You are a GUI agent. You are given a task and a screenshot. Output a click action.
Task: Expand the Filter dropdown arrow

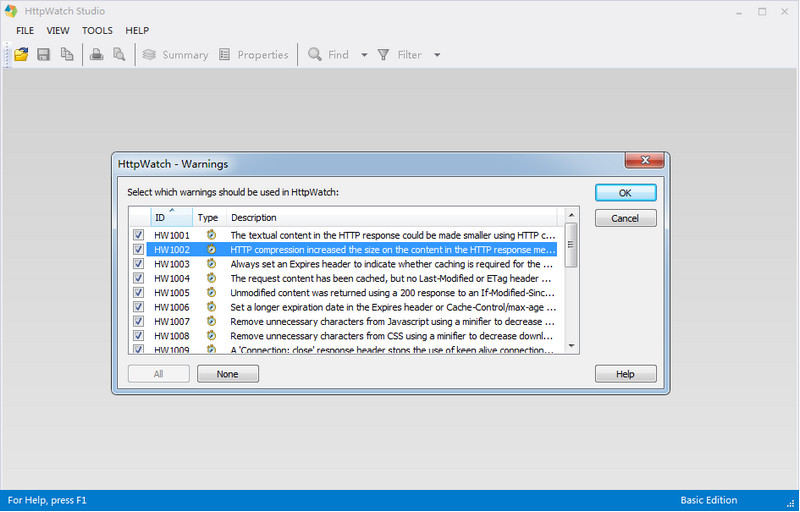coord(437,55)
